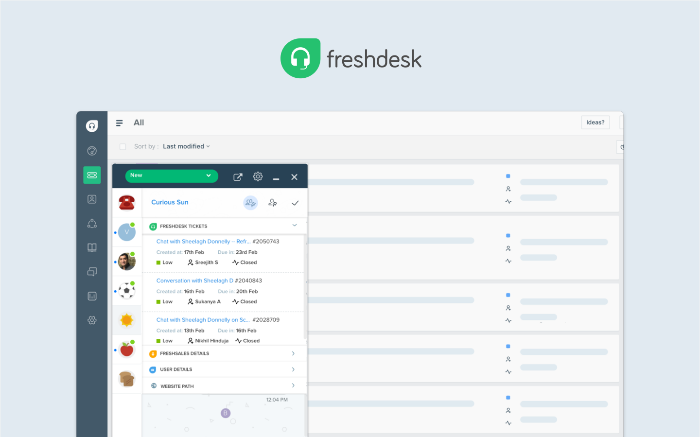700x437 pixels.
Task: Click the Freshdesk headset logo in the sidebar
Action: [x=92, y=126]
